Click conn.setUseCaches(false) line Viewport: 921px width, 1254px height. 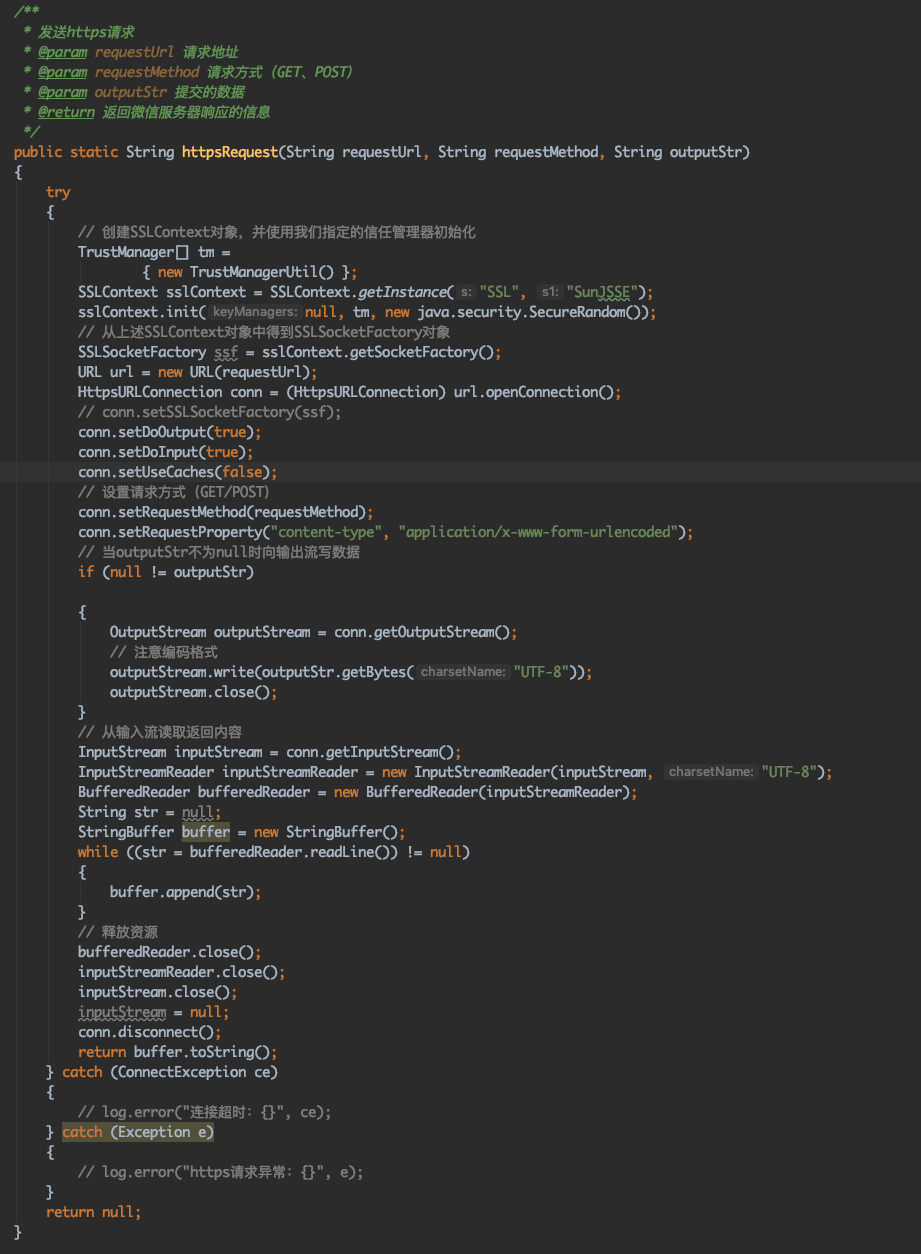click(178, 472)
